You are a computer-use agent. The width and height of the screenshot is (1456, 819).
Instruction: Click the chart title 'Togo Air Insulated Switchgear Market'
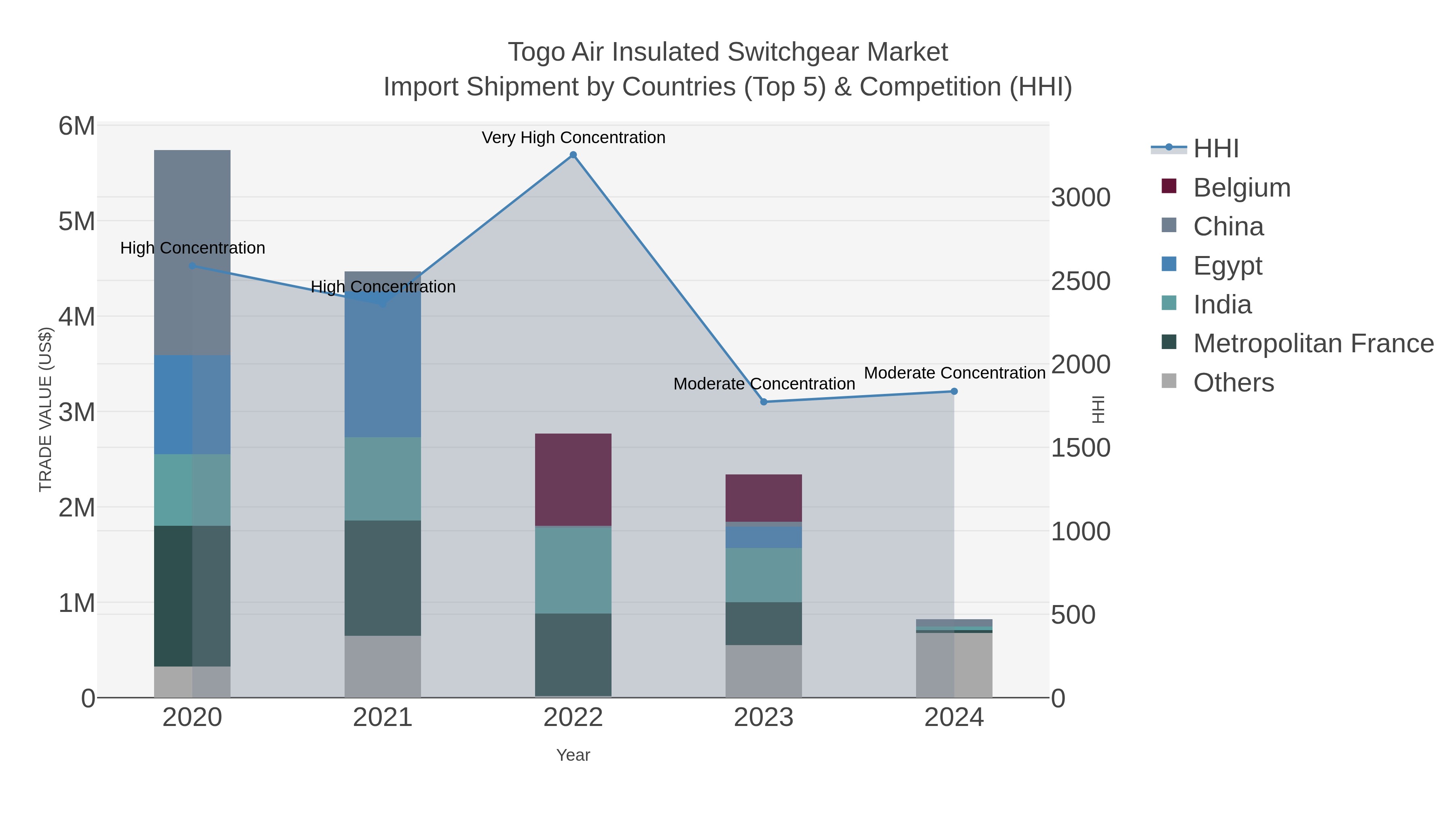click(x=728, y=52)
